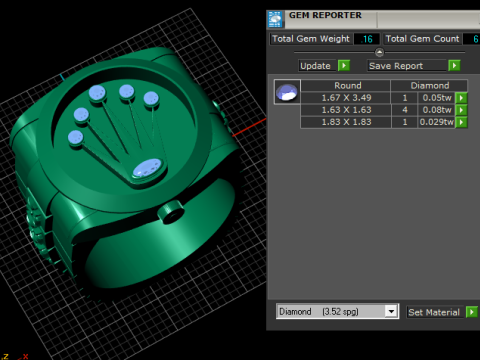Click the green arrow next to Set Material

tap(472, 312)
